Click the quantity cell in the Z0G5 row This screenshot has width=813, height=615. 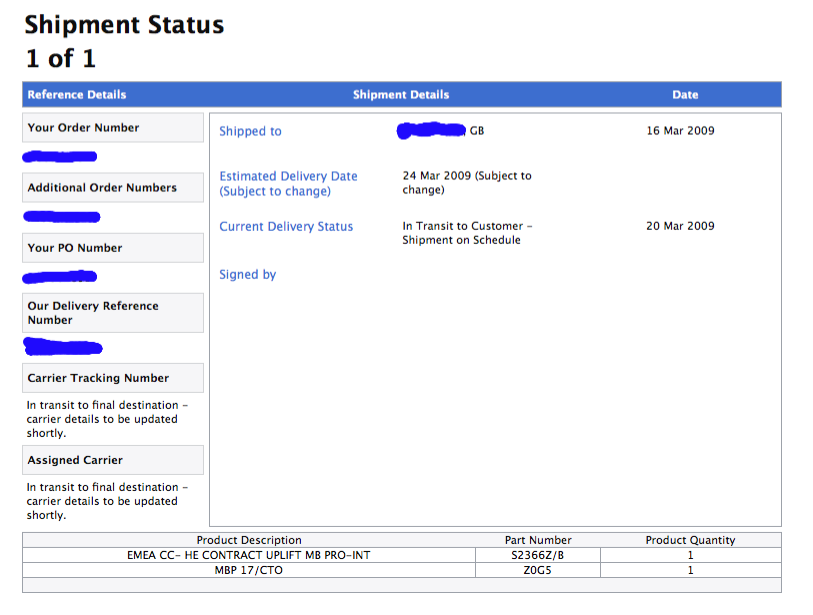(x=691, y=570)
